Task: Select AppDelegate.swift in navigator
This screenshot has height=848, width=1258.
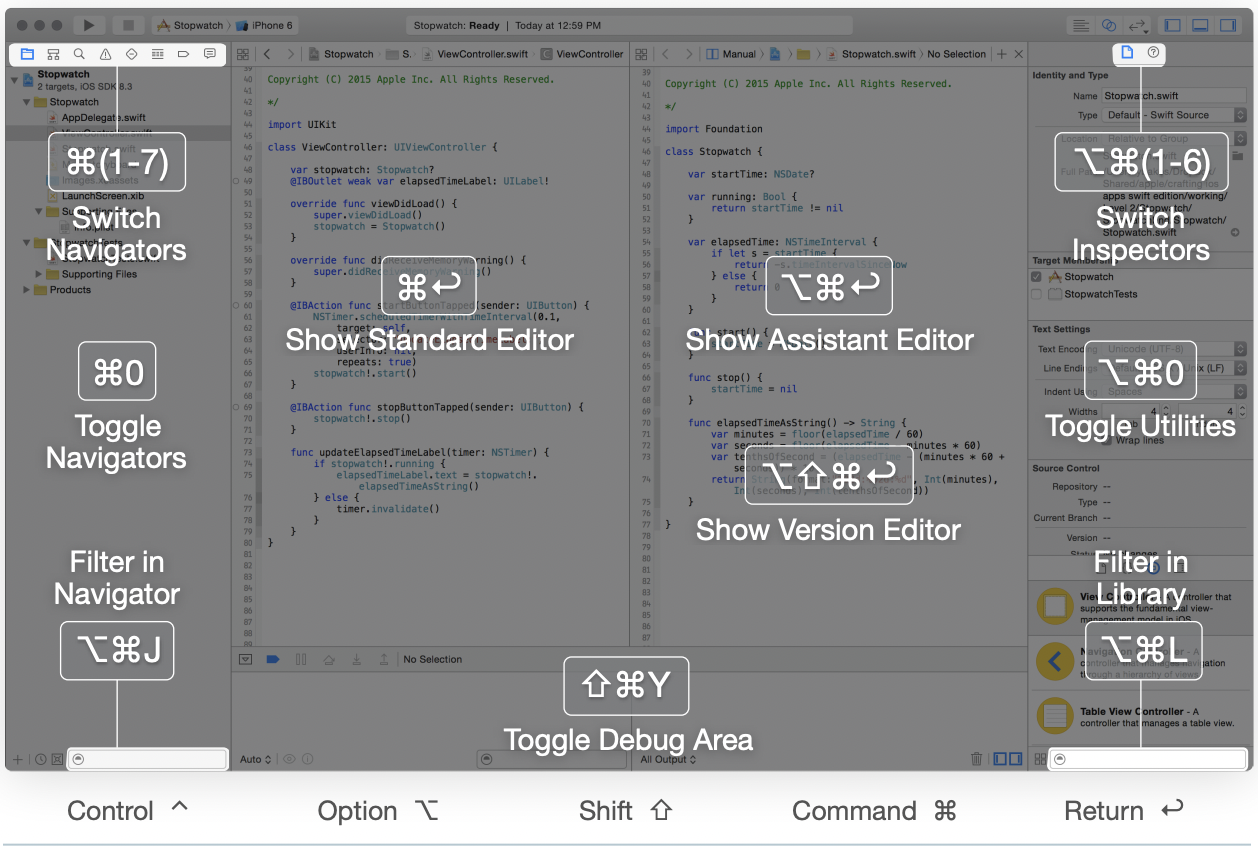Action: tap(103, 117)
